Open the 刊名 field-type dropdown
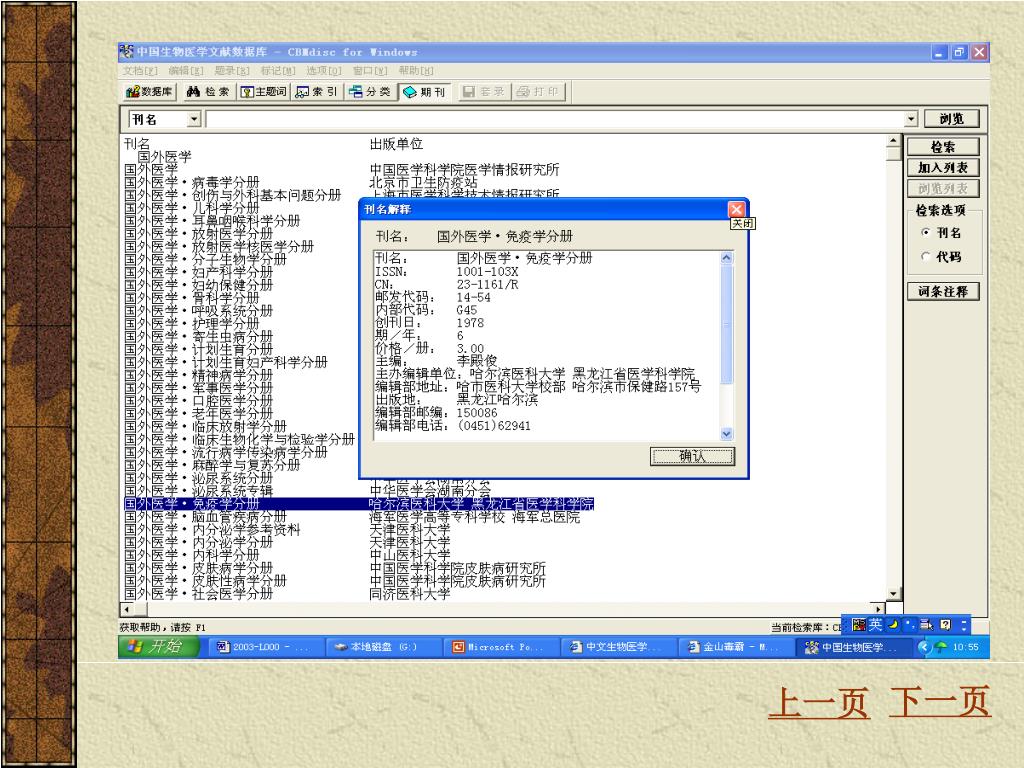Screen dimensions: 1024x768 point(193,120)
